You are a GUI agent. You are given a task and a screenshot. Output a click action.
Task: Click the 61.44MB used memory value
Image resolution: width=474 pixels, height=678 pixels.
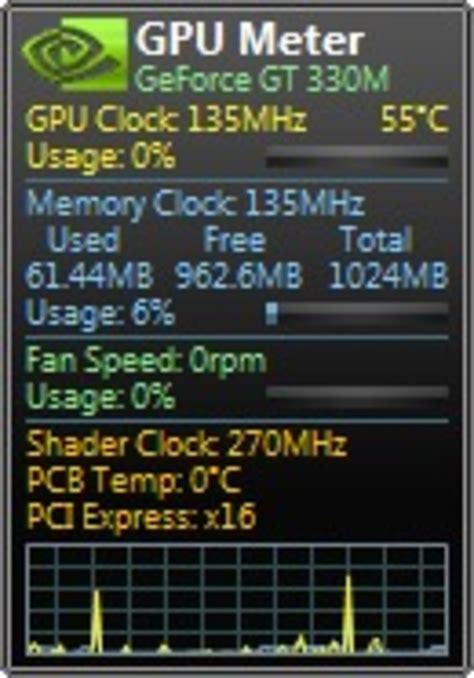pos(89,276)
